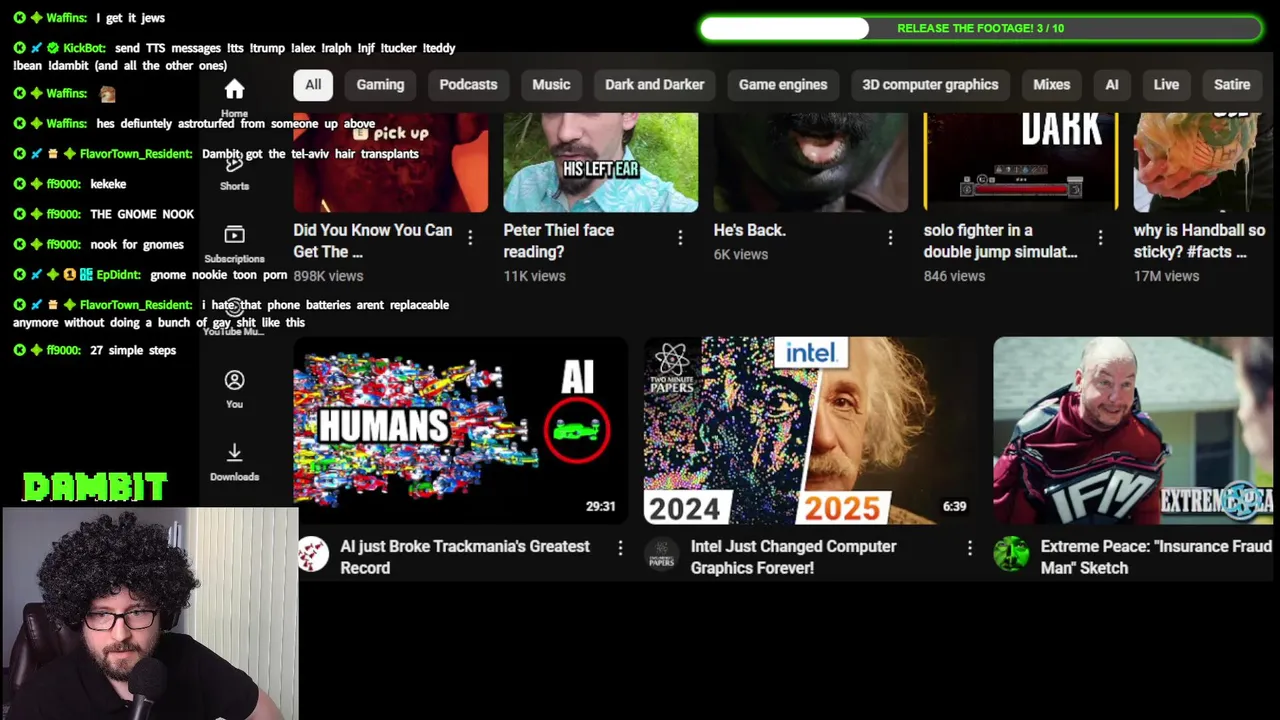Click the 'RELEASE THE FOOTAGE! 3 / 10' progress bar
This screenshot has height=720, width=1280.
point(981,28)
